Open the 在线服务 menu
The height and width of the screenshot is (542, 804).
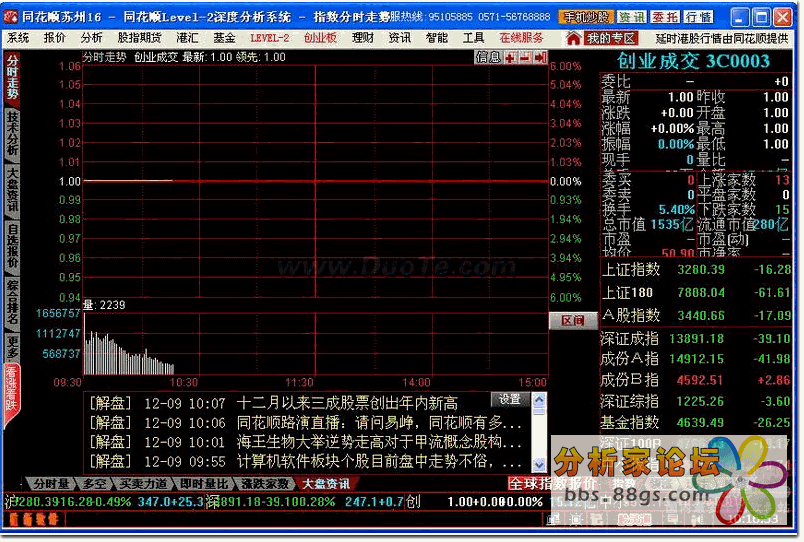[x=521, y=38]
